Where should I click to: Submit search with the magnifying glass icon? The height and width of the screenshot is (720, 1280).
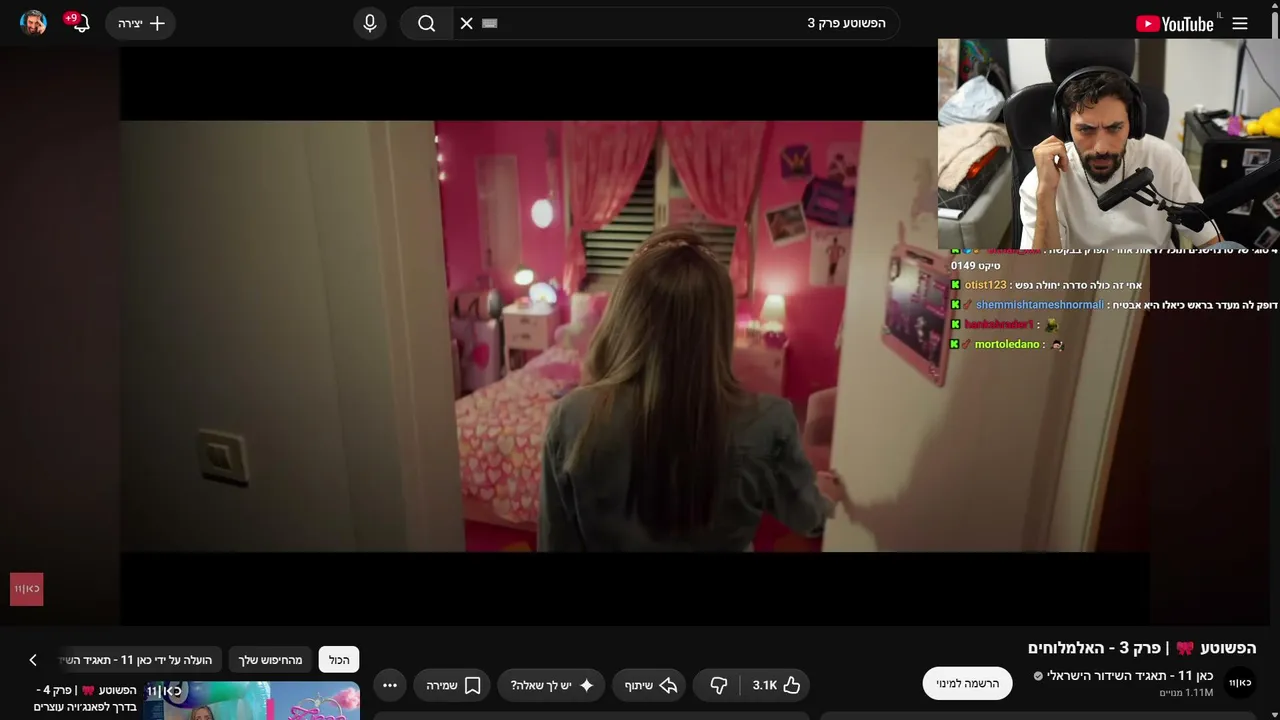pos(427,23)
